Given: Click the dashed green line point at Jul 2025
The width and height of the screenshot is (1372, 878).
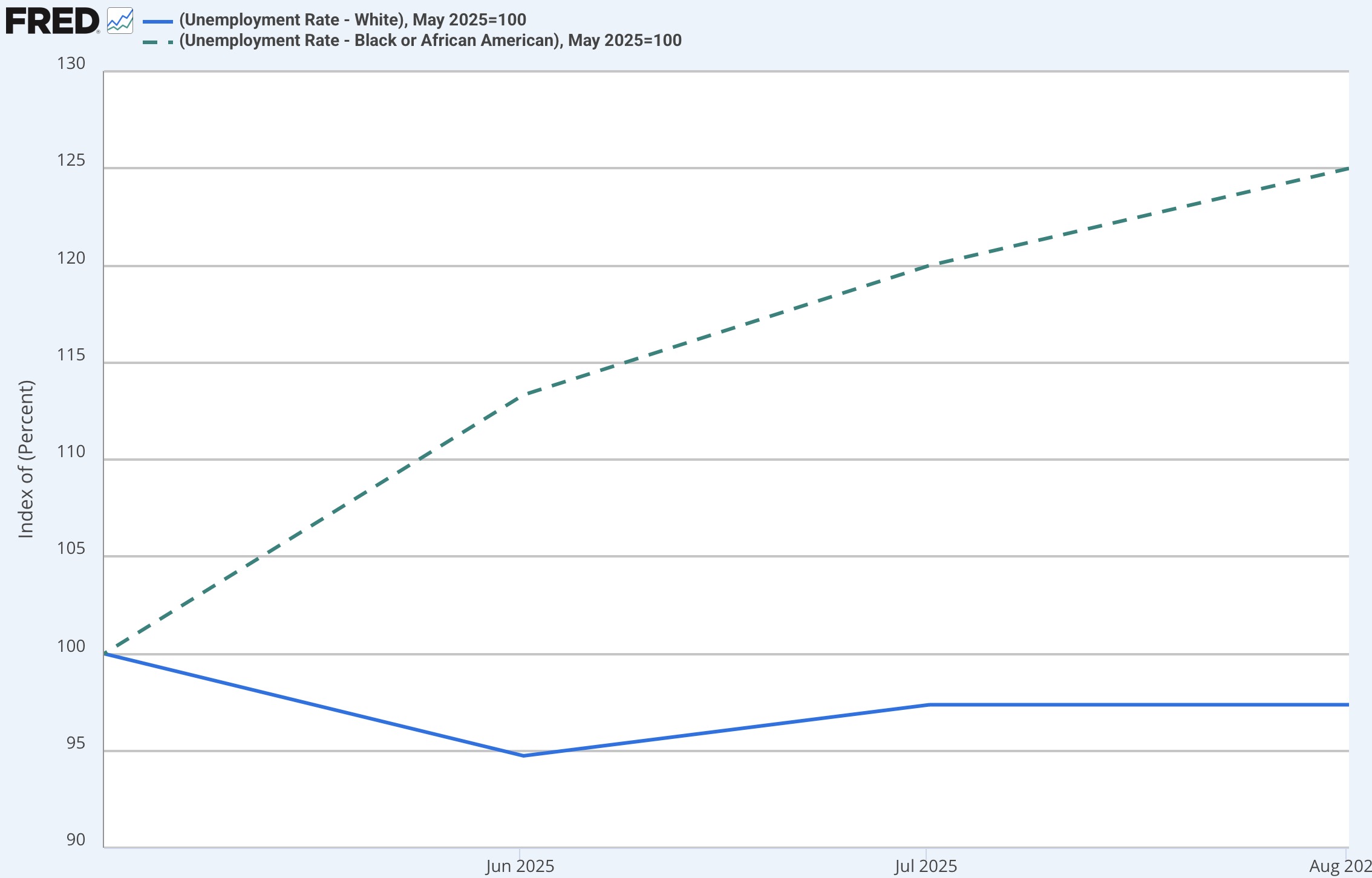Looking at the screenshot, I should pyautogui.click(x=929, y=265).
